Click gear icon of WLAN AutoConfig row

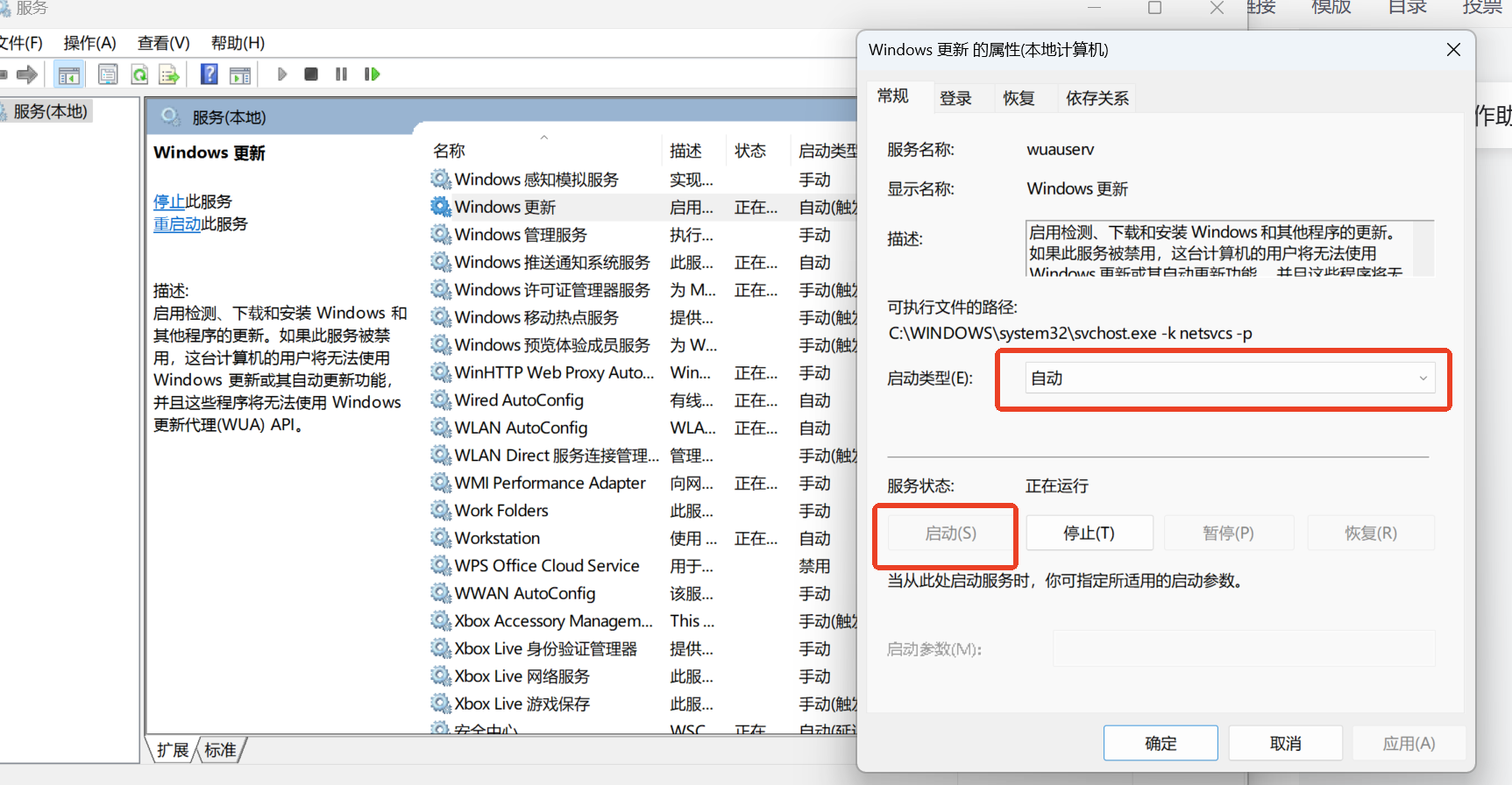point(441,428)
